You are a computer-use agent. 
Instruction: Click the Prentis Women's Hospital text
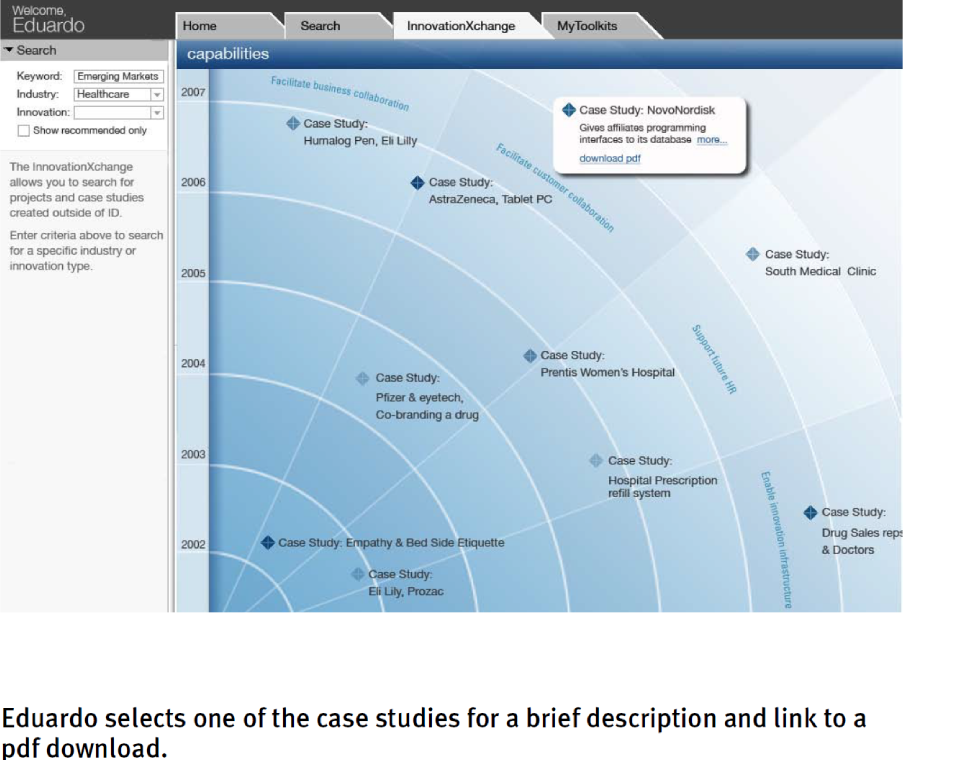[607, 372]
